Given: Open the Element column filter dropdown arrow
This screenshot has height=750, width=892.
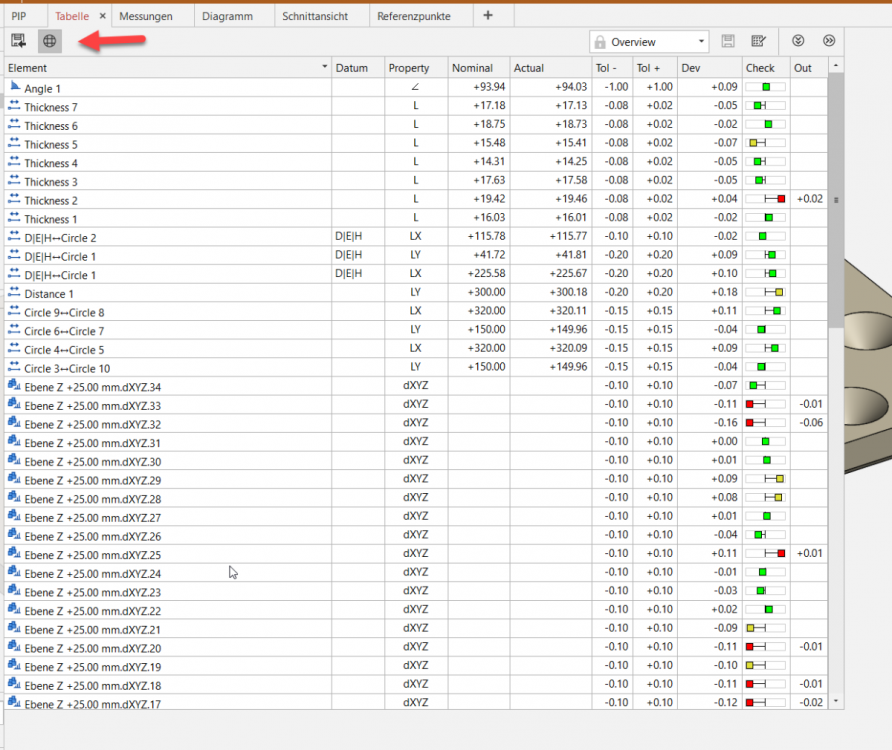Looking at the screenshot, I should [x=324, y=68].
